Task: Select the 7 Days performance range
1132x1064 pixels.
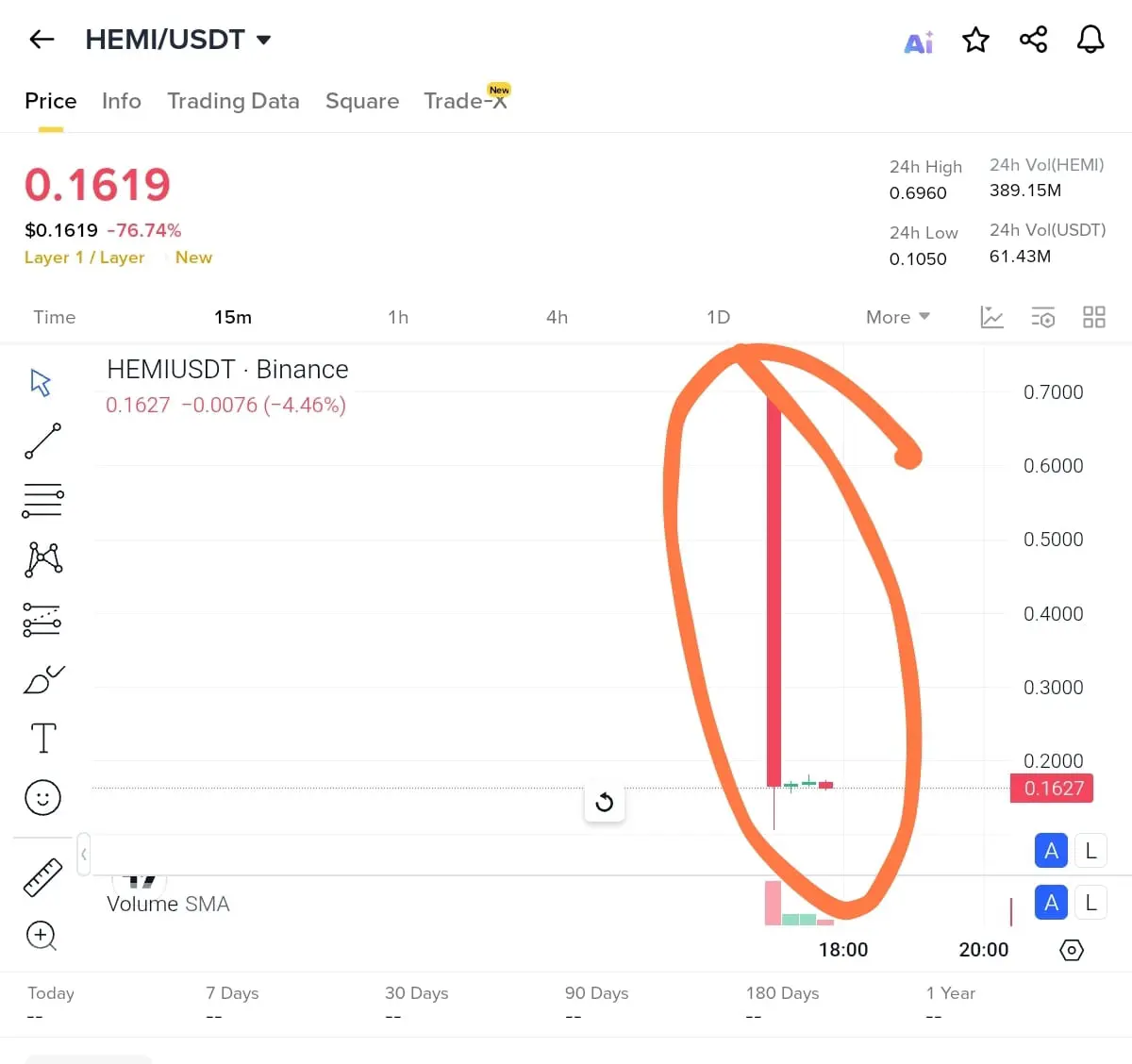Action: pyautogui.click(x=232, y=1004)
